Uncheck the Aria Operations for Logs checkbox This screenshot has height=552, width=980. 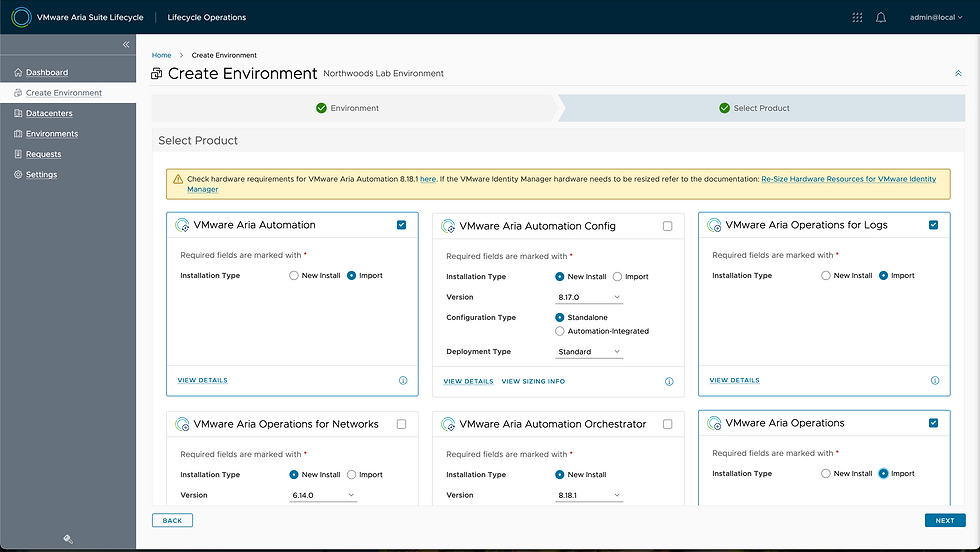click(933, 225)
